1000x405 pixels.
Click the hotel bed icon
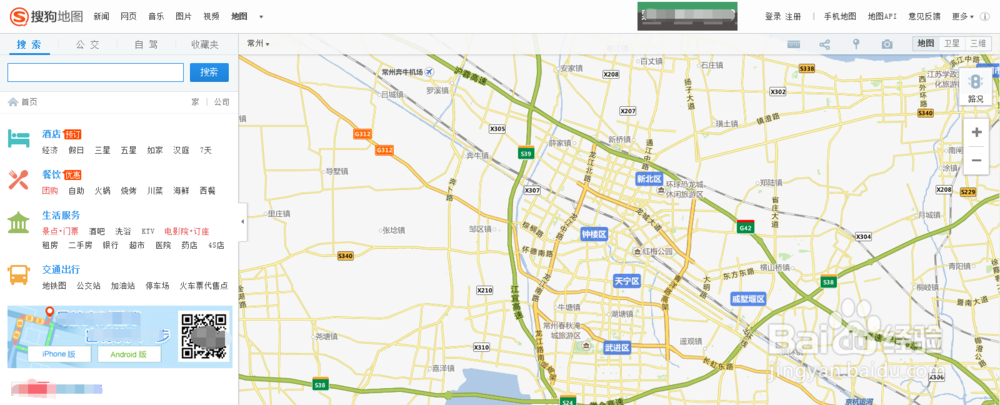[x=18, y=137]
